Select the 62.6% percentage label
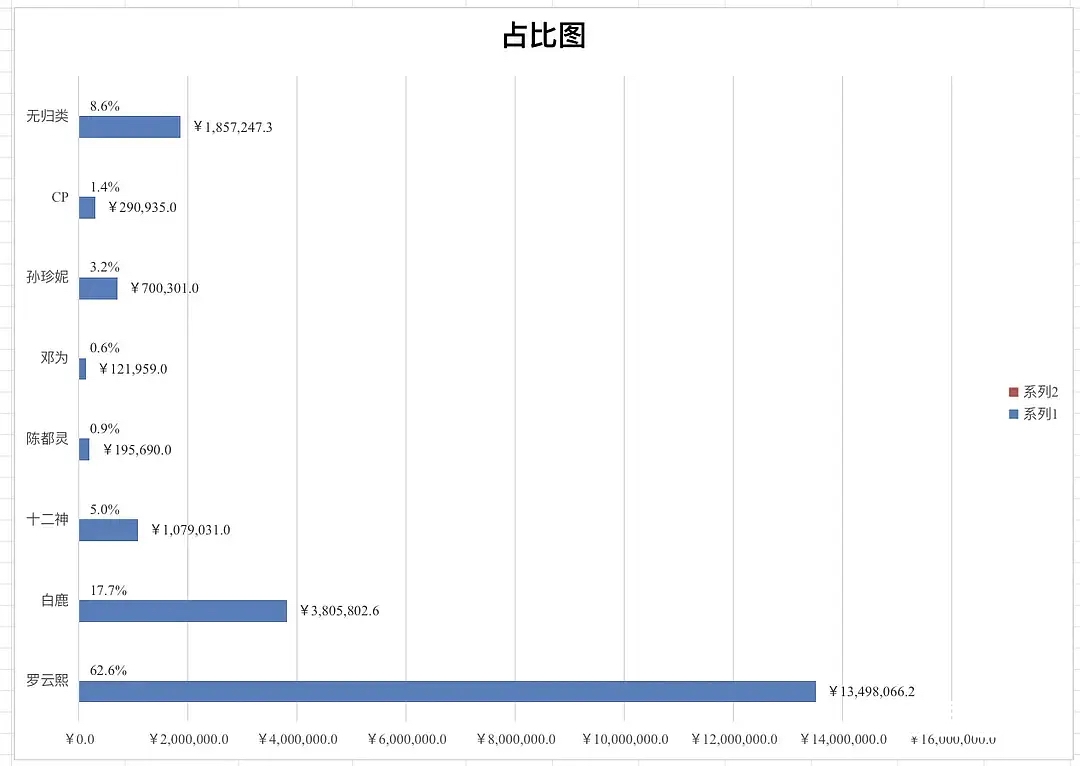 coord(108,670)
